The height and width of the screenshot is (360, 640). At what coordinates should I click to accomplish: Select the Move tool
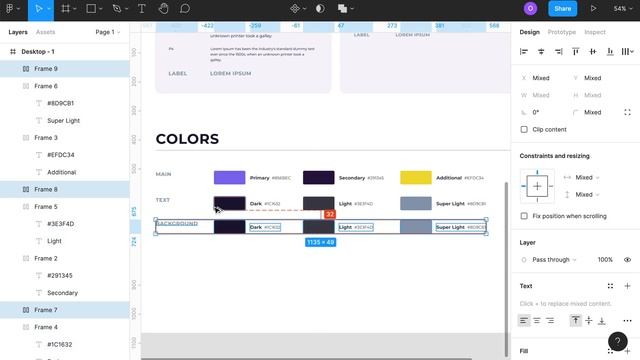pyautogui.click(x=39, y=9)
